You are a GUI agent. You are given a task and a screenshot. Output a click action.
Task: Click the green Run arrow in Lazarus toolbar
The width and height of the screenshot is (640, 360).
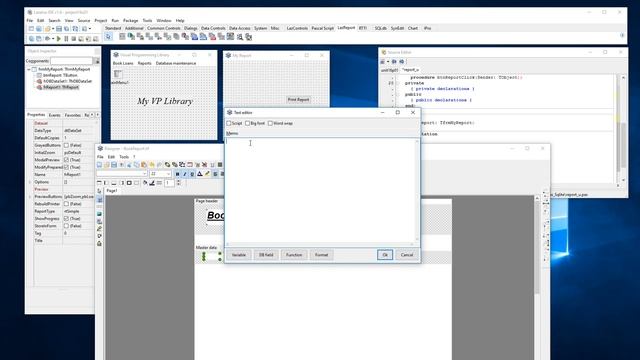(x=59, y=39)
